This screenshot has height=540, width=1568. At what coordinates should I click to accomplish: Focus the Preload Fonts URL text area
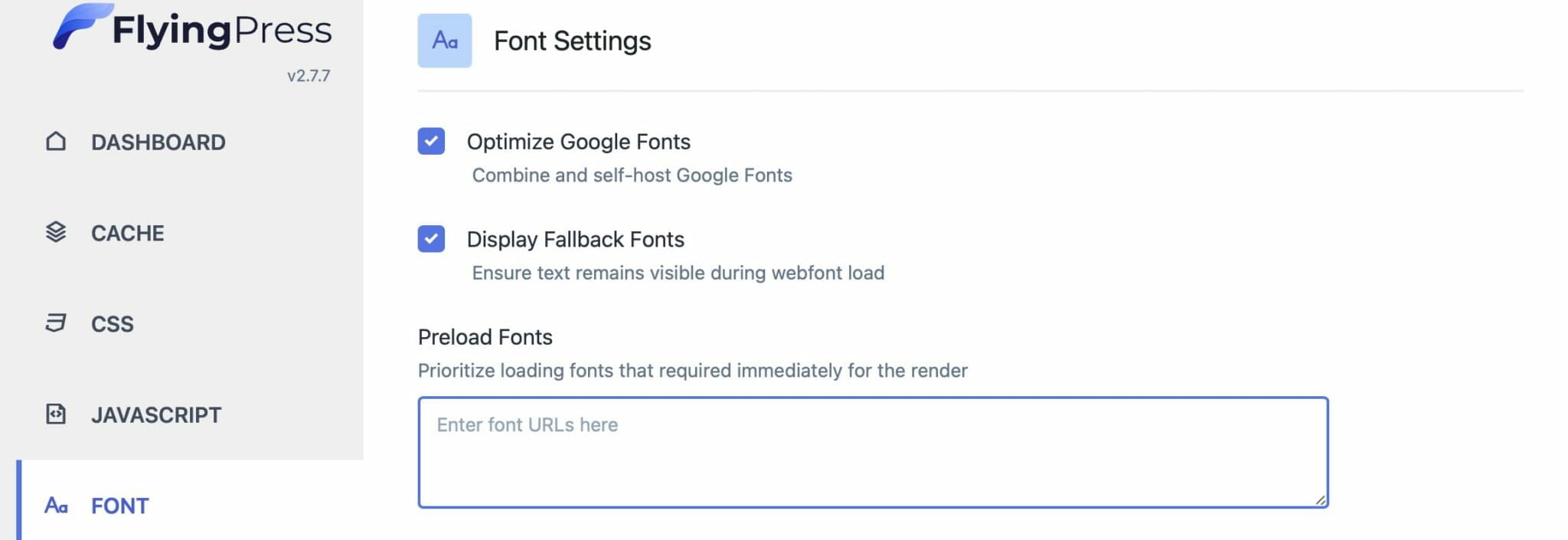click(x=873, y=452)
